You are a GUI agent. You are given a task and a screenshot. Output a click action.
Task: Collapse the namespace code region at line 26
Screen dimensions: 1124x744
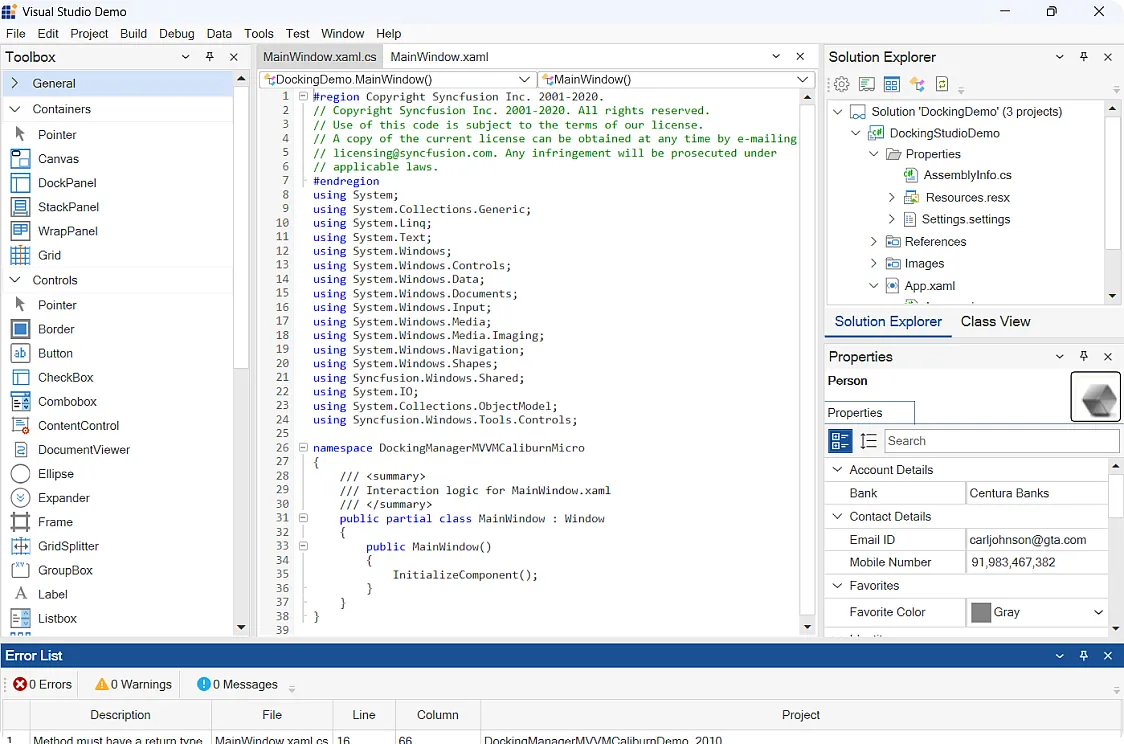pyautogui.click(x=303, y=447)
